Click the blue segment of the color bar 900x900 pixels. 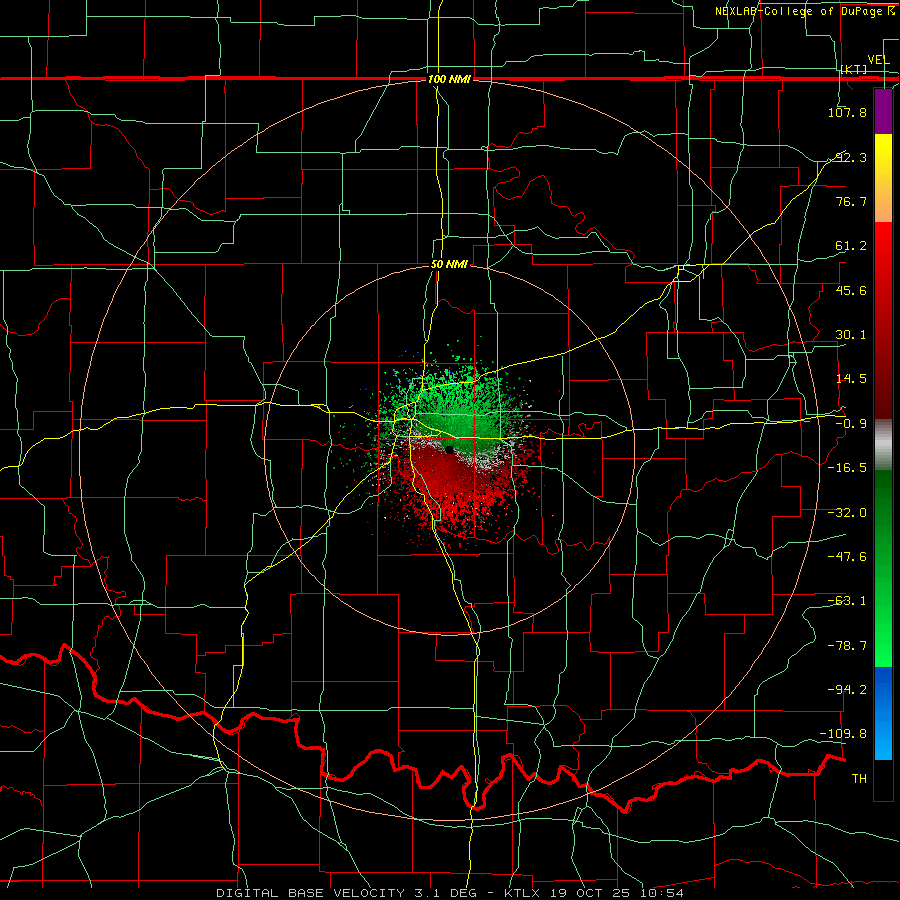pyautogui.click(x=883, y=713)
